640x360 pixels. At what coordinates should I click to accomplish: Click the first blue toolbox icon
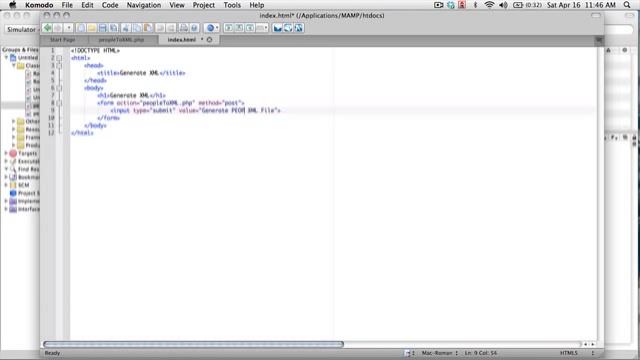(278, 28)
